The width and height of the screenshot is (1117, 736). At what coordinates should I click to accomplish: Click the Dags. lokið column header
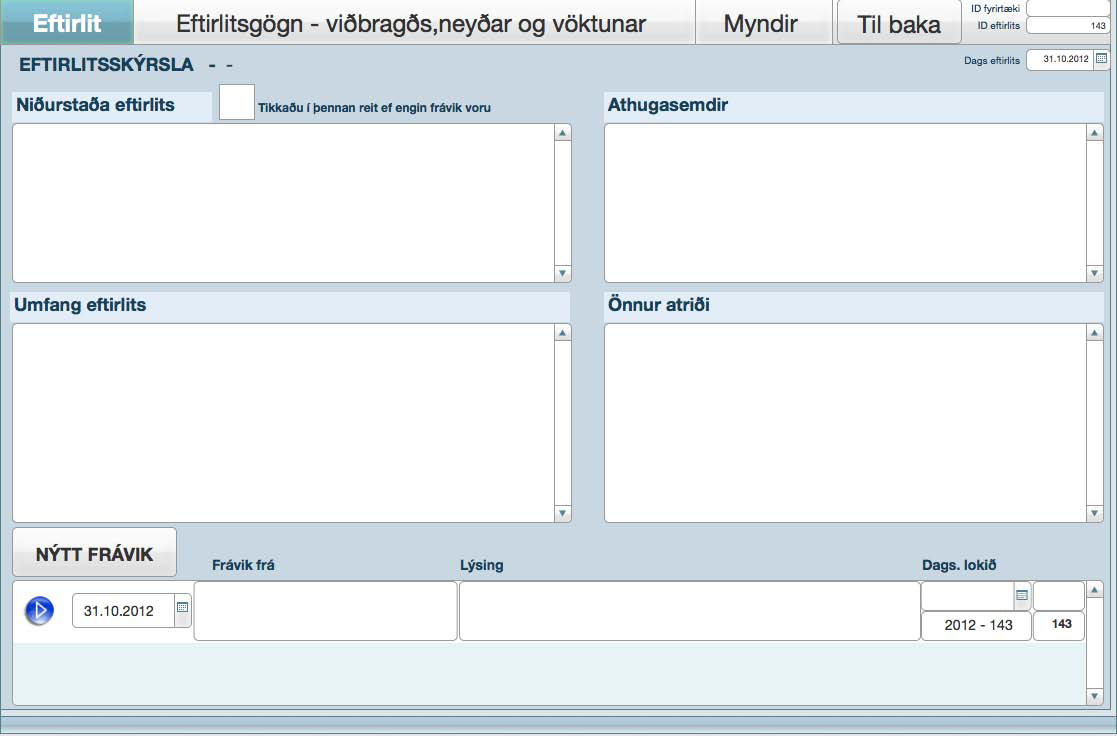(959, 565)
